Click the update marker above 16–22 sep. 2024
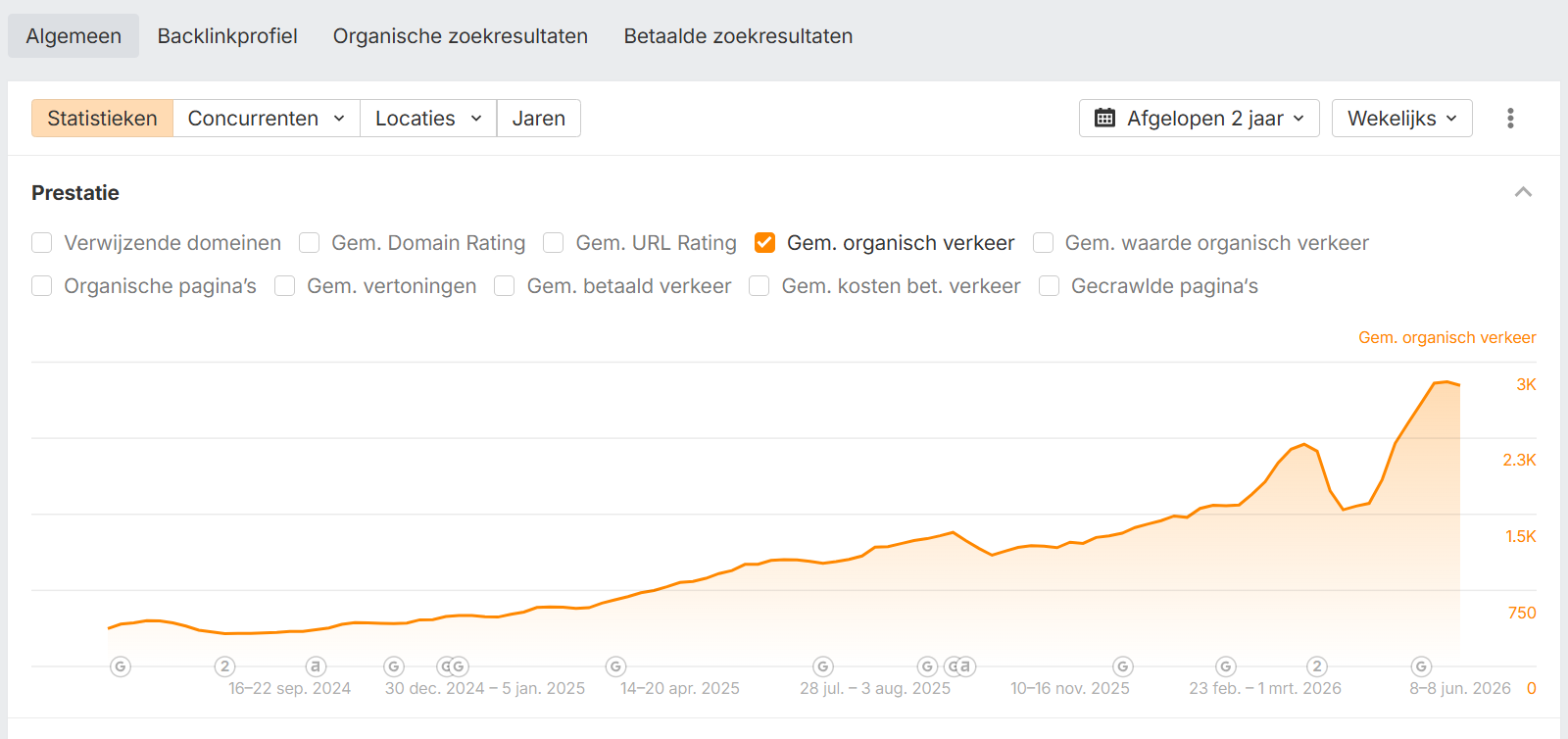Image resolution: width=1568 pixels, height=739 pixels. (x=224, y=666)
